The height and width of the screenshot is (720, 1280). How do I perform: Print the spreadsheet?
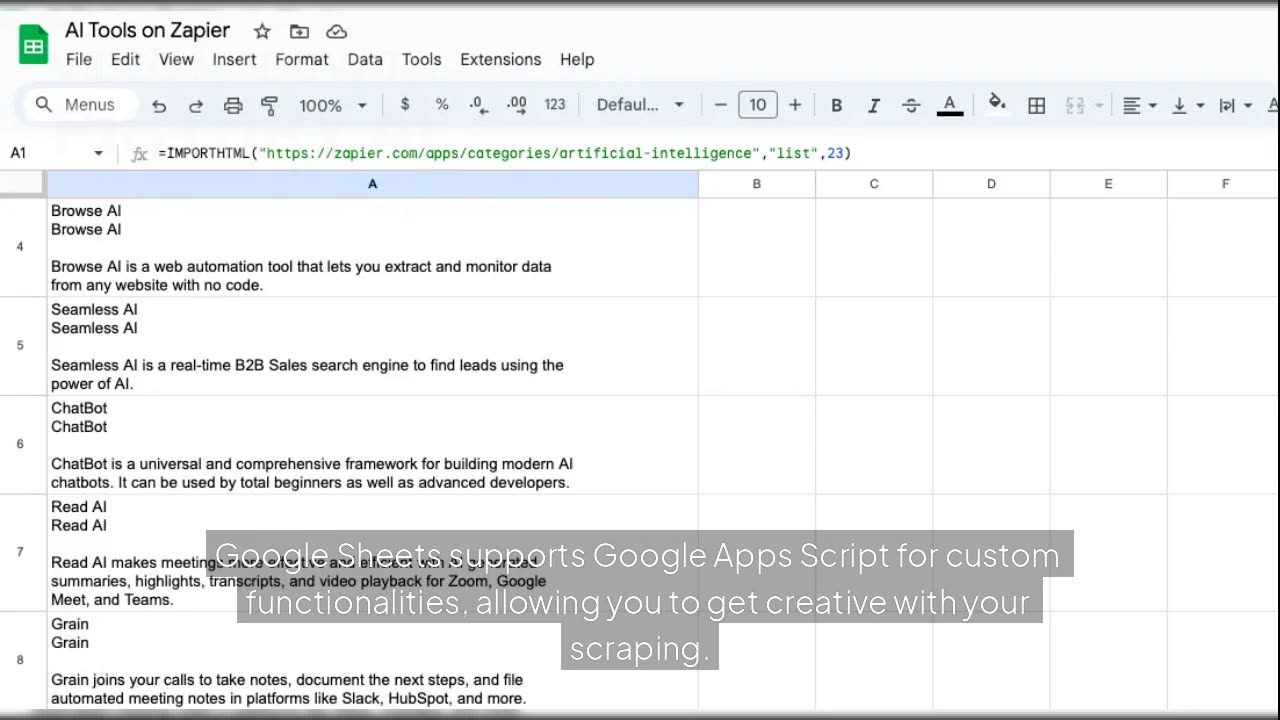pos(233,105)
